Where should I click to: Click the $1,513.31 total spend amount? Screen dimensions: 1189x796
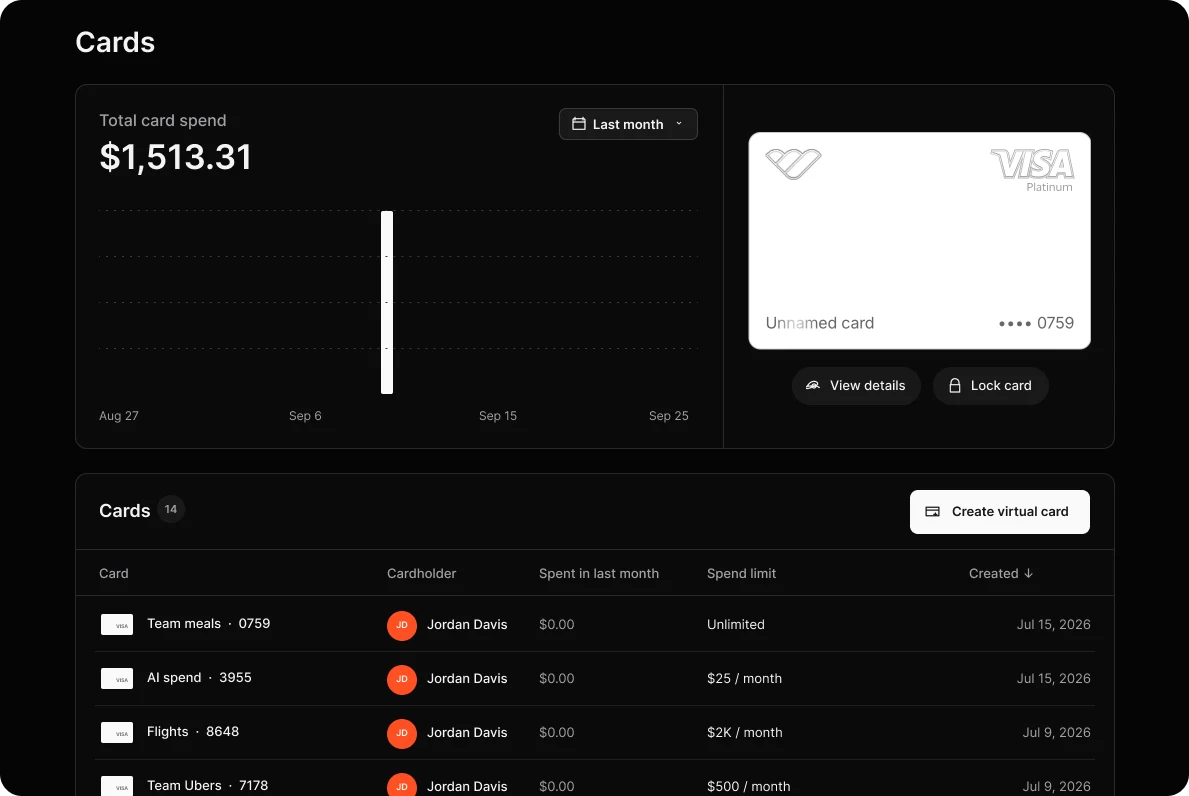(x=175, y=157)
